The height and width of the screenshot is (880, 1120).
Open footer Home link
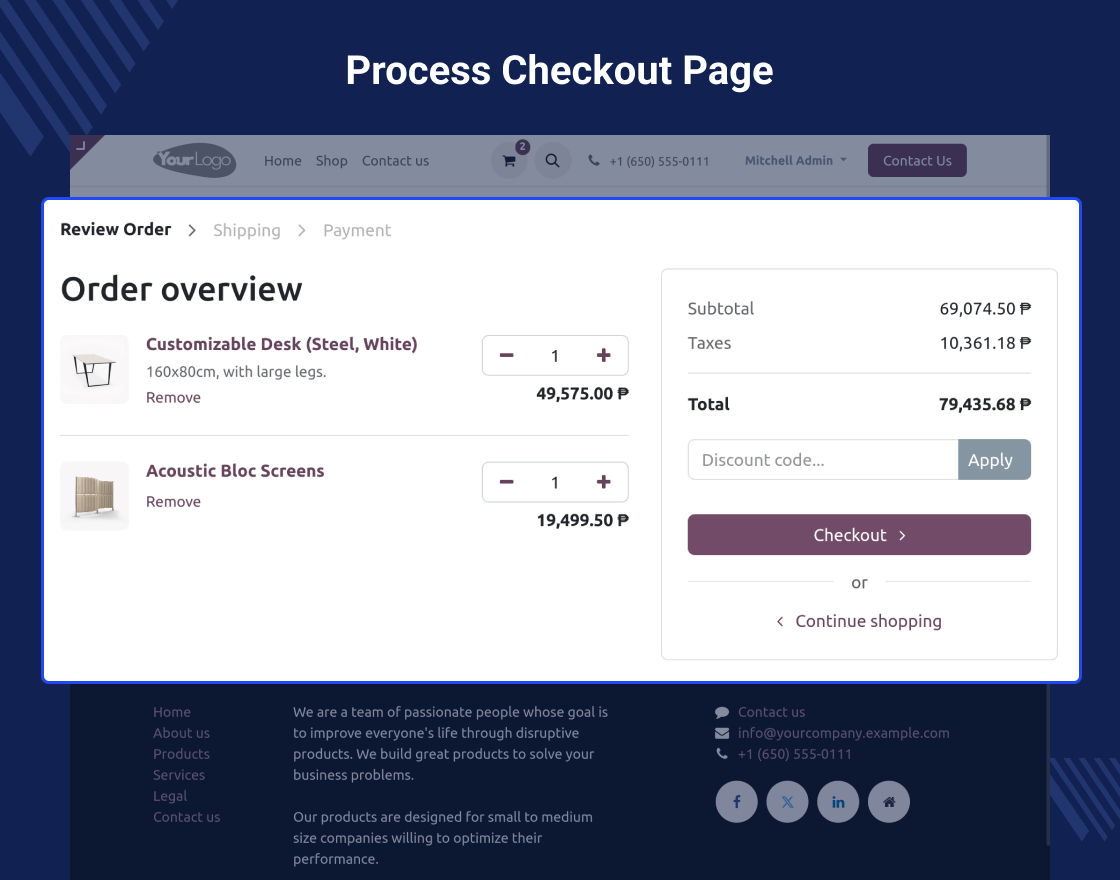(171, 712)
